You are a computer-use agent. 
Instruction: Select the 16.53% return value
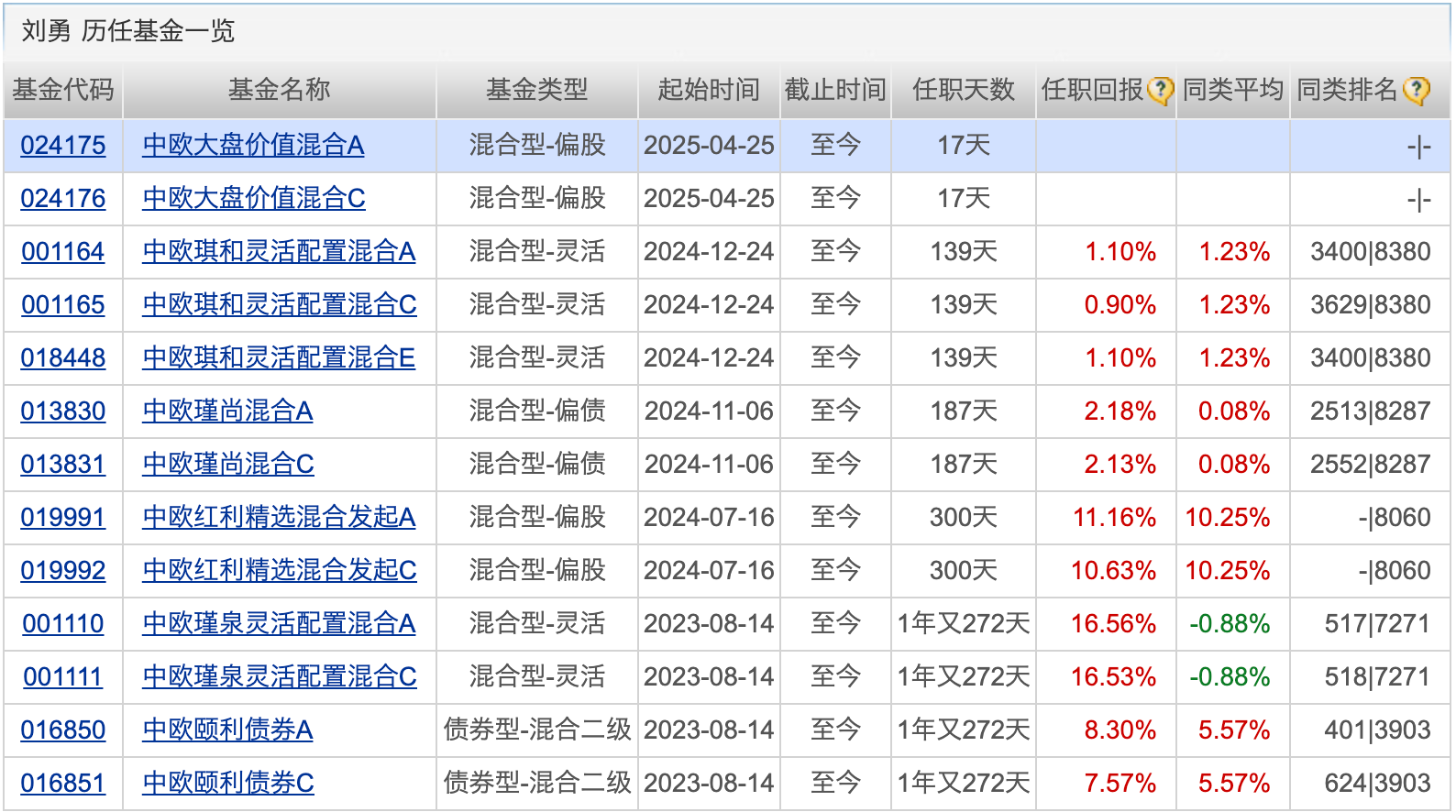pyautogui.click(x=1114, y=676)
